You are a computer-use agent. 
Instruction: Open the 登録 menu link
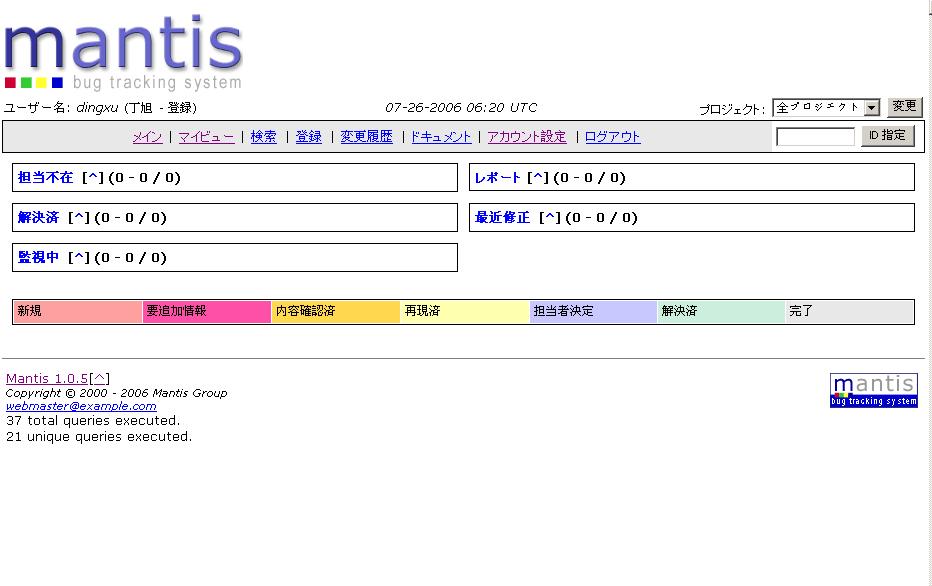click(x=308, y=137)
